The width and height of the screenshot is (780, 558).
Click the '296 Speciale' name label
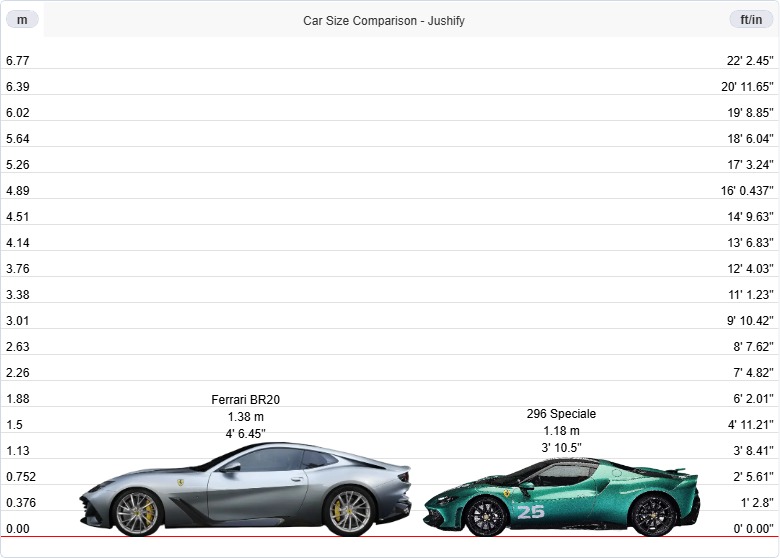coord(562,414)
